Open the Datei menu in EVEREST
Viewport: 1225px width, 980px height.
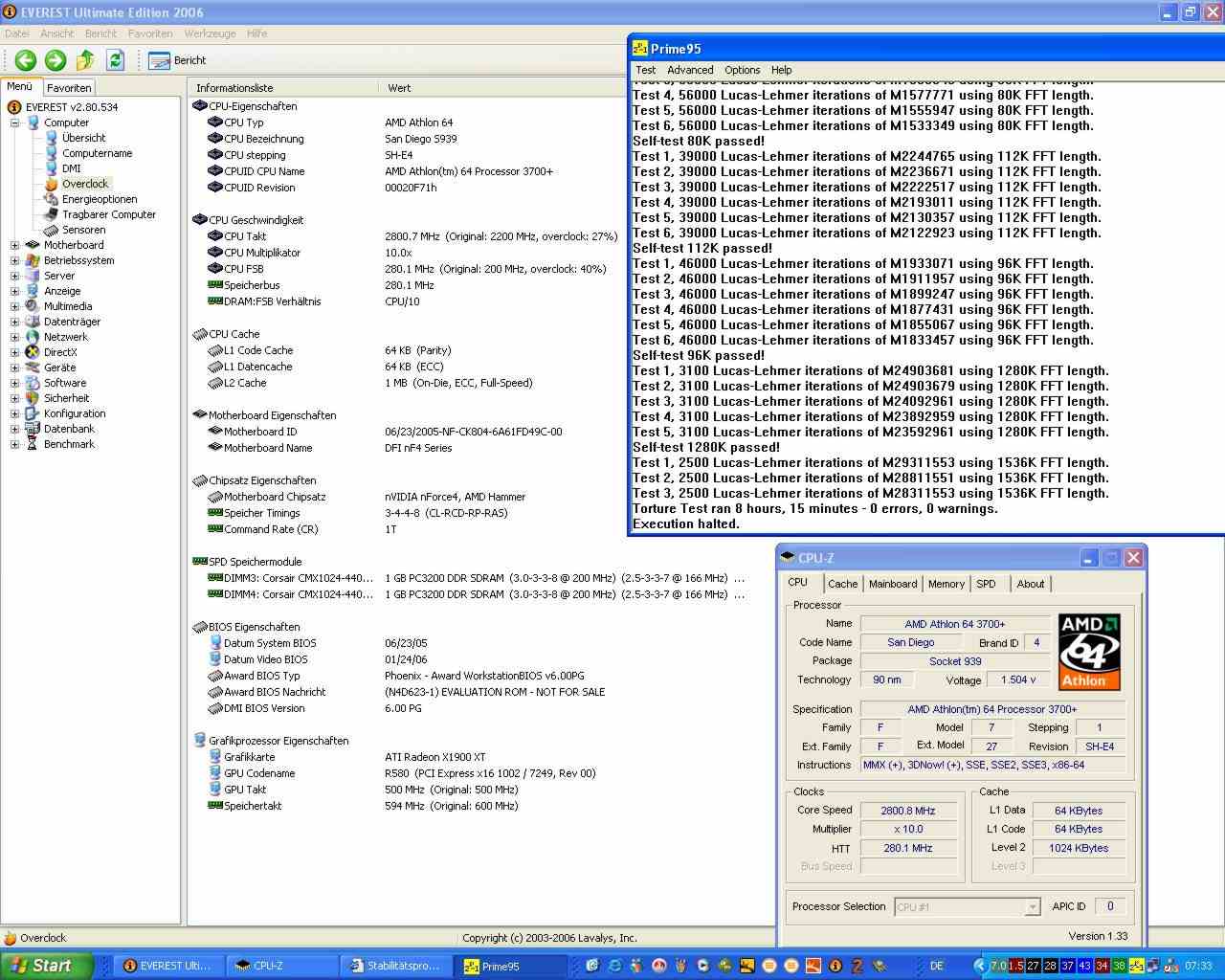(x=17, y=33)
